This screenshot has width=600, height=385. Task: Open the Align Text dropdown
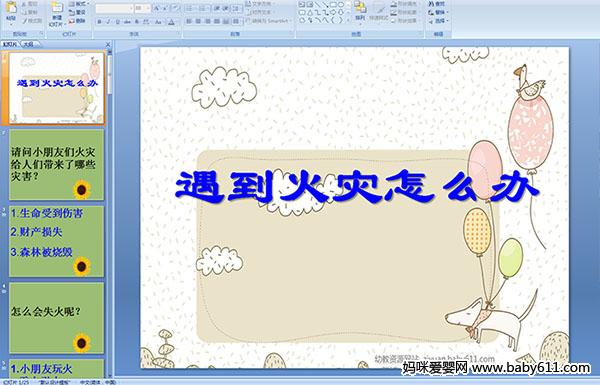[x=260, y=12]
